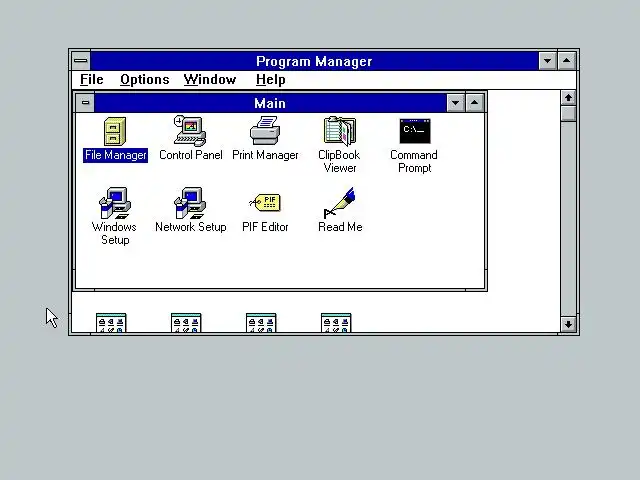Select the Print Manager printer icon
640x480 pixels.
coord(265,131)
